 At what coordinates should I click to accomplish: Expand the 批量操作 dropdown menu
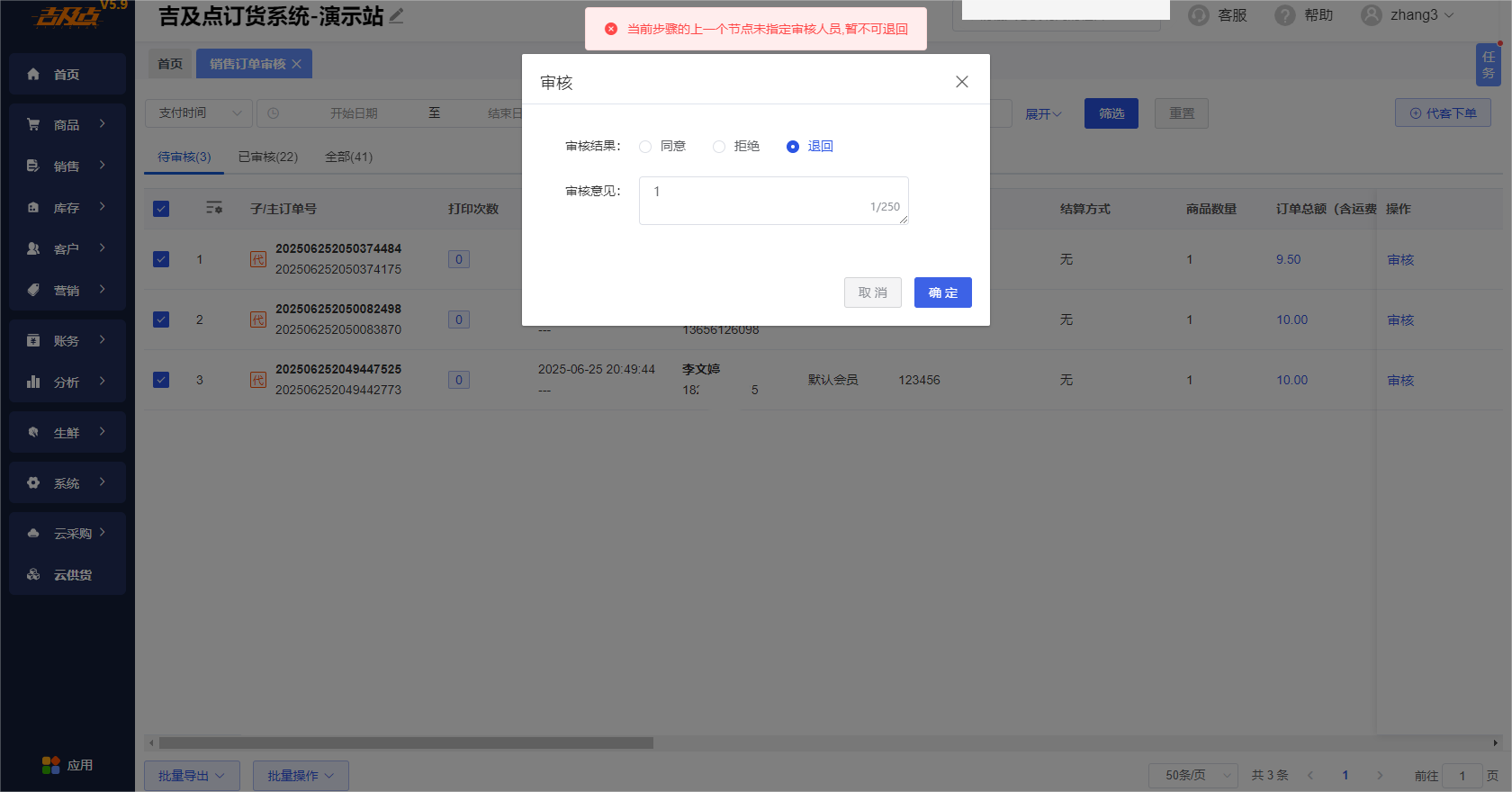click(x=300, y=775)
